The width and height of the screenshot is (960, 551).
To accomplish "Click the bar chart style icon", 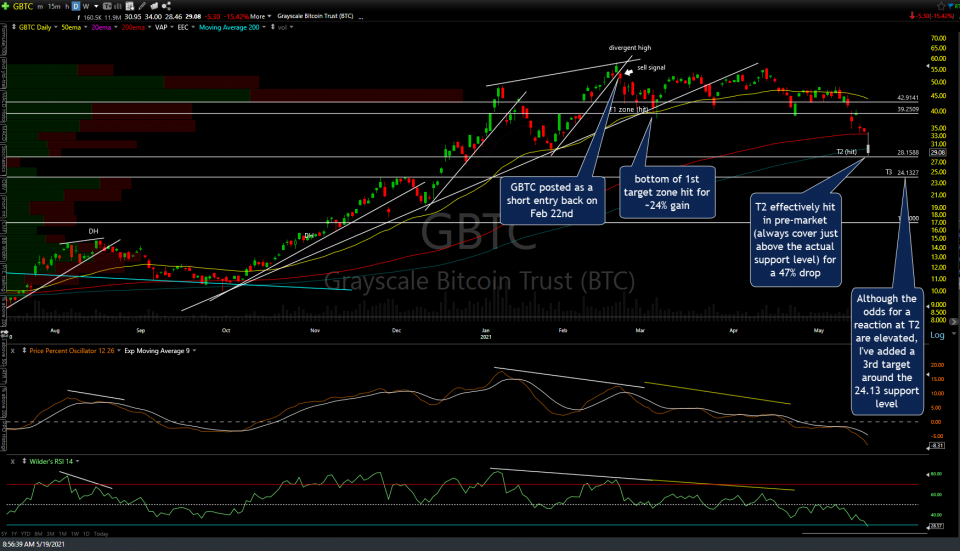I will [118, 6].
